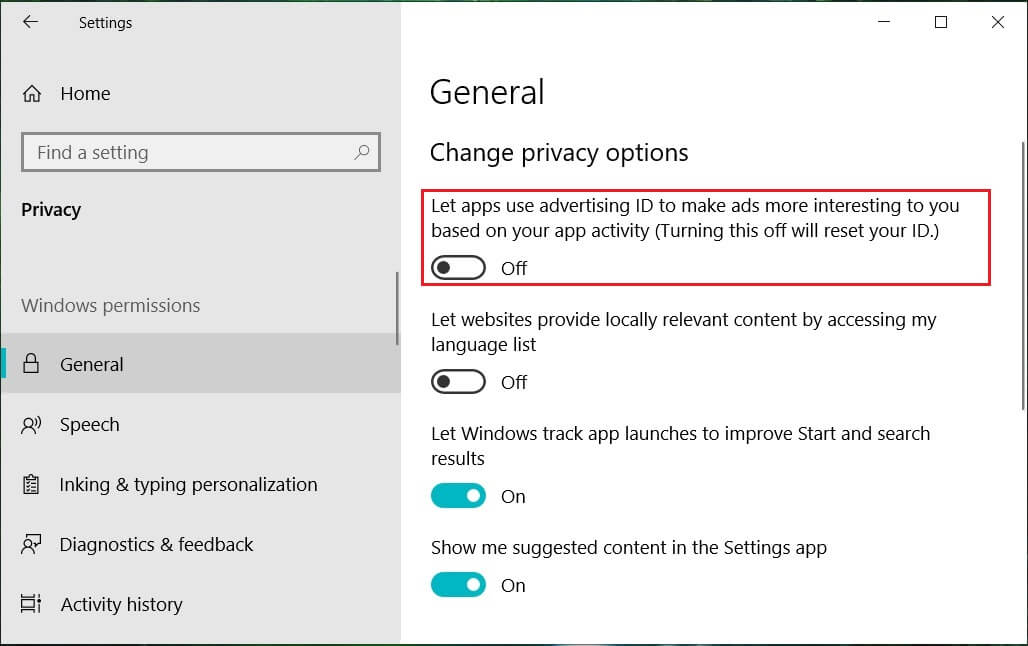The image size is (1028, 646).
Task: Maximize the Settings window
Action: (x=940, y=22)
